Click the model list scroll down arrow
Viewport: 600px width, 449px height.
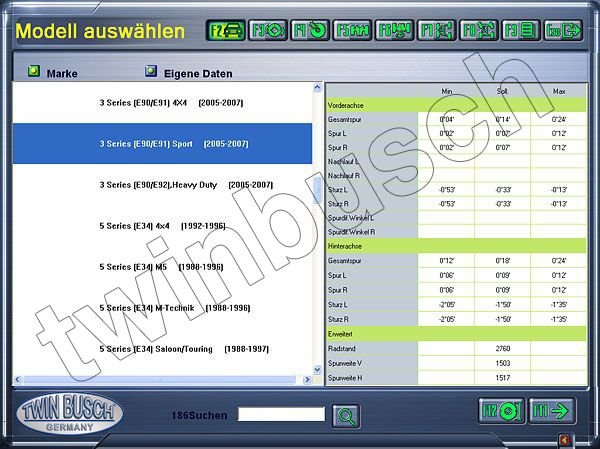coord(317,370)
